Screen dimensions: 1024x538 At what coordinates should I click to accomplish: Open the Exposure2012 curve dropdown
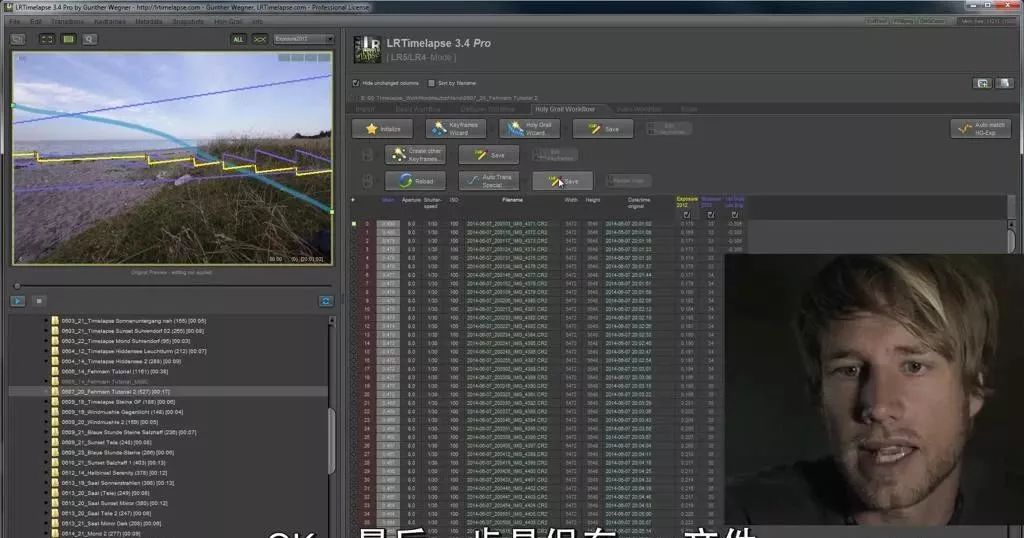click(304, 39)
